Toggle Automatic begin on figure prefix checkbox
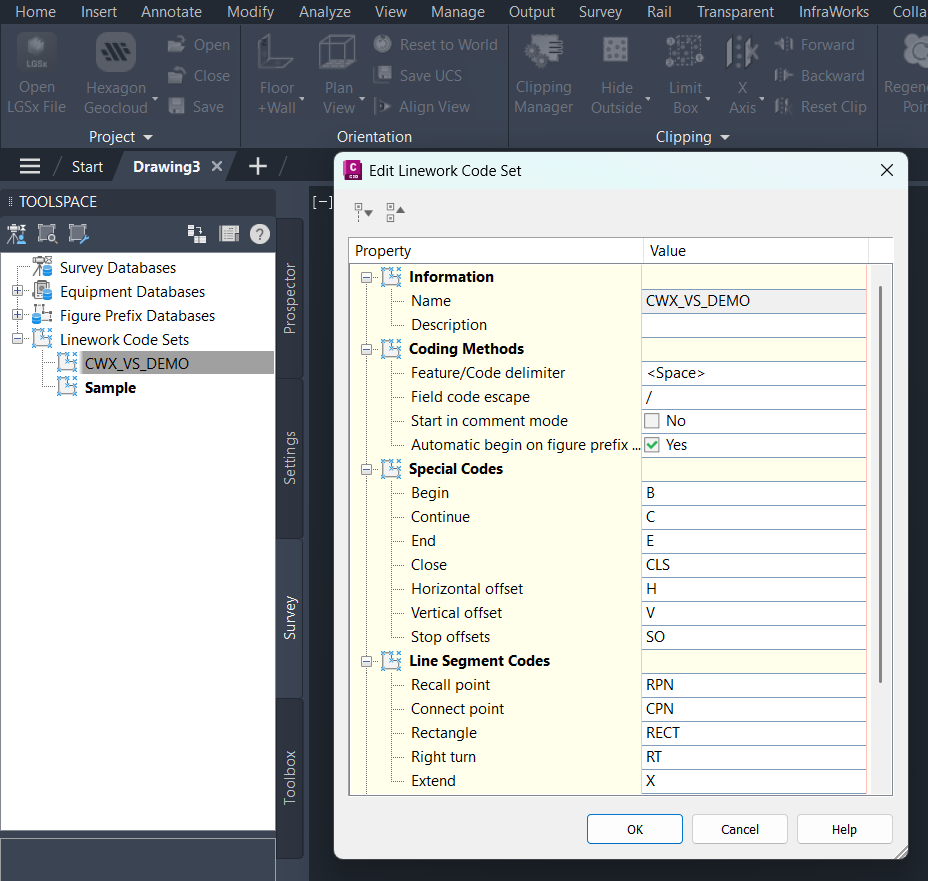 (x=652, y=445)
